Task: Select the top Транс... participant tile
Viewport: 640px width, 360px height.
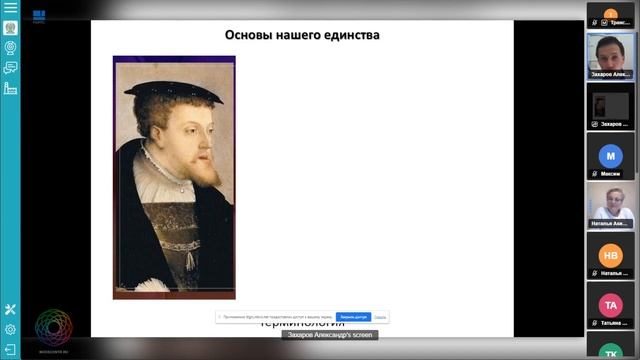Action: pyautogui.click(x=611, y=16)
